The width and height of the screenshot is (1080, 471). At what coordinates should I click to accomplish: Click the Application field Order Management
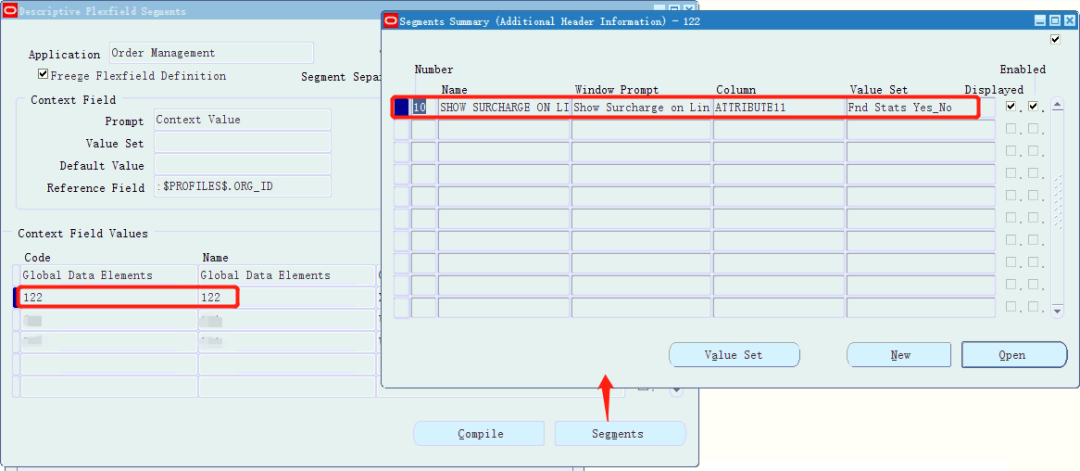pyautogui.click(x=211, y=53)
